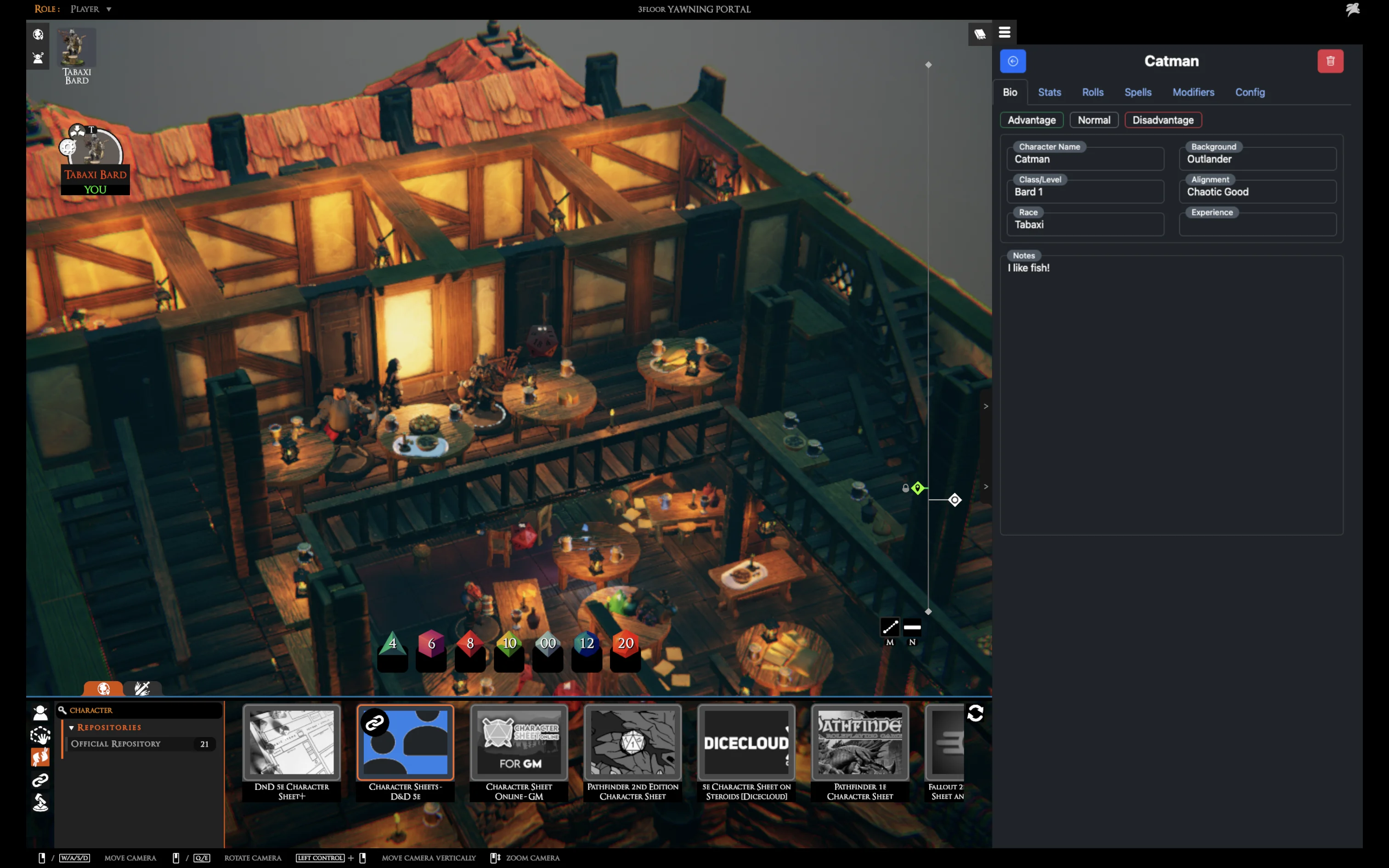This screenshot has width=1389, height=868.
Task: Open the Stats tab
Action: pos(1049,92)
